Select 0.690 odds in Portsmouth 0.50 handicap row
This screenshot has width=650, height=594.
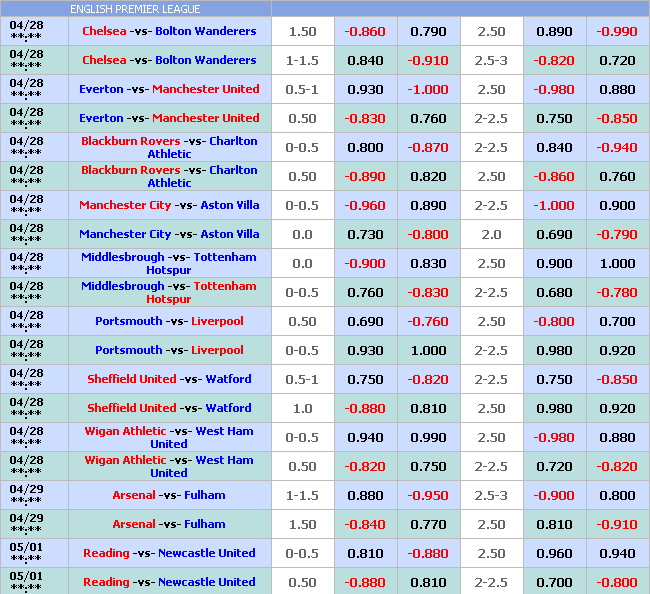pyautogui.click(x=365, y=322)
